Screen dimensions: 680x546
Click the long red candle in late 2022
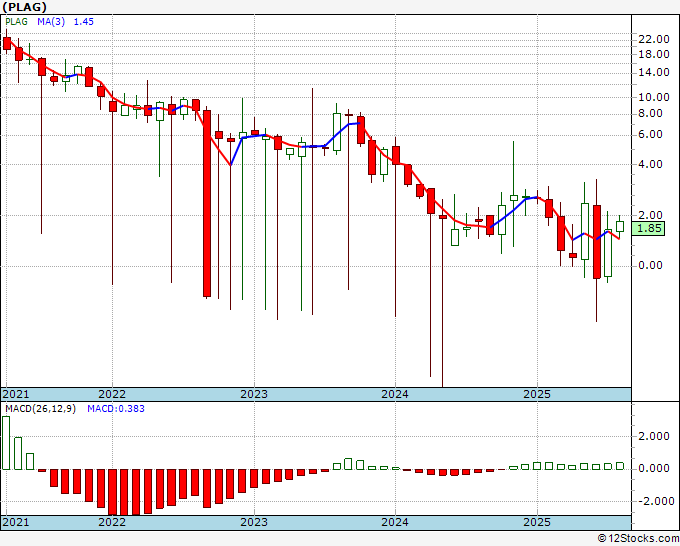(x=207, y=203)
